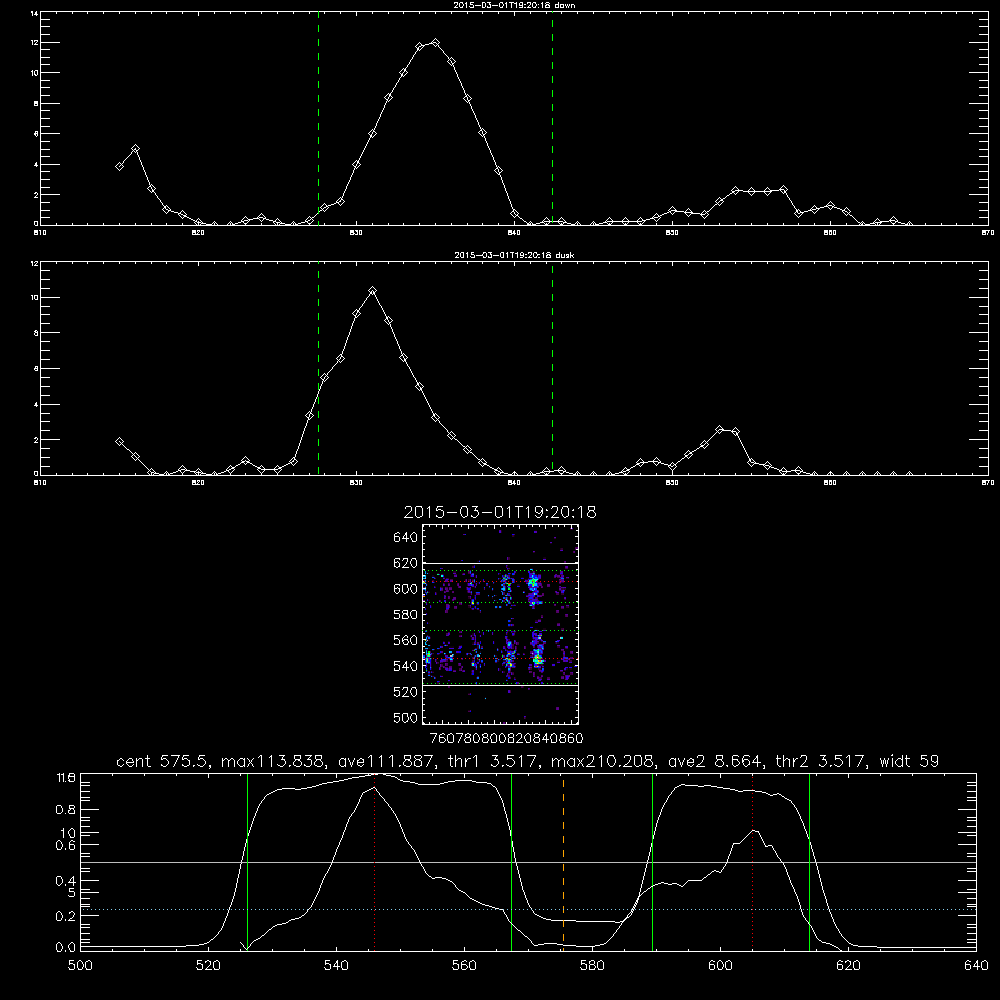Click x-axis label '620' of the bottom plot
Screen dimensions: 1000x1000
tap(848, 966)
